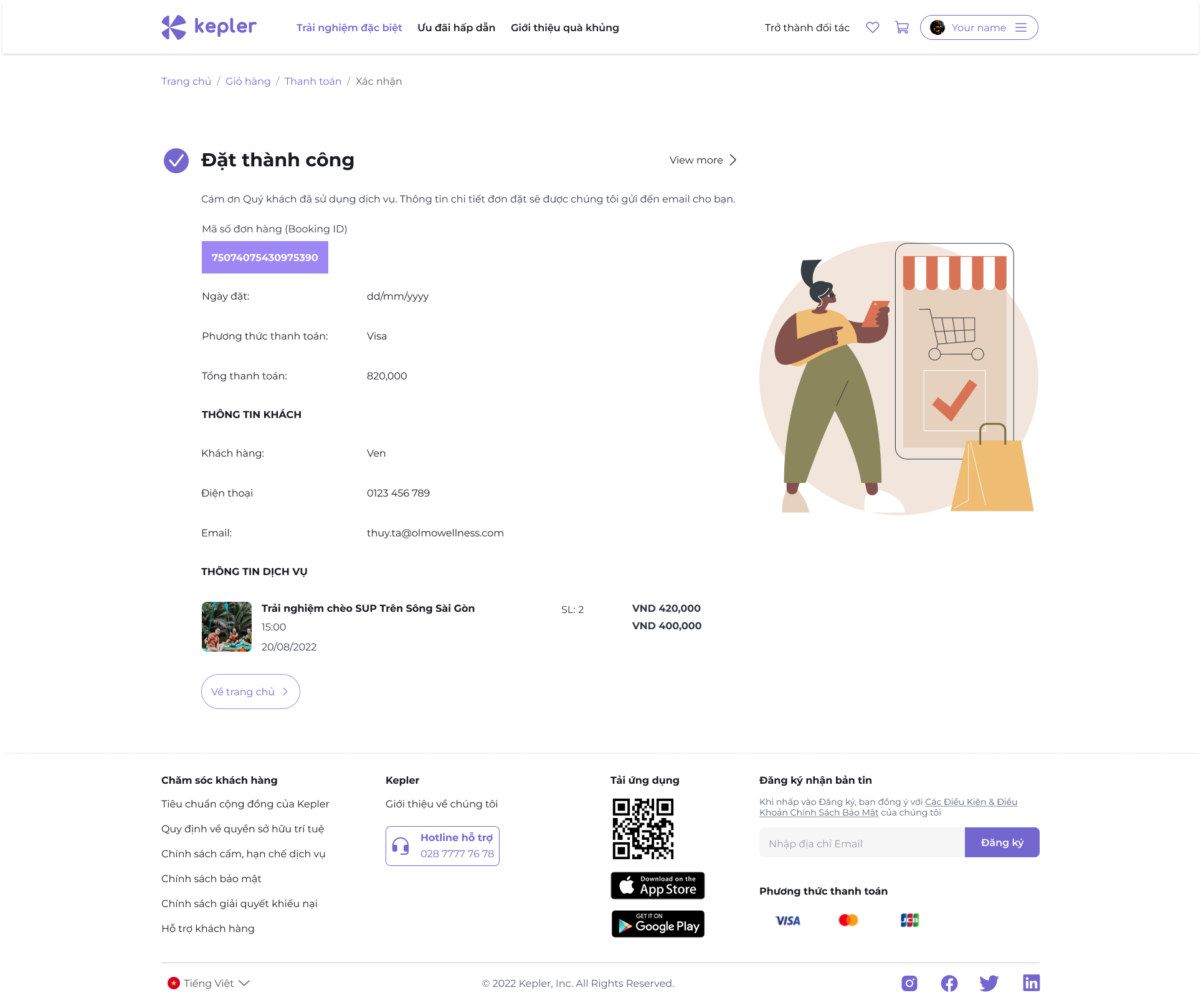
Task: Click the Kepler logo
Action: coord(209,27)
